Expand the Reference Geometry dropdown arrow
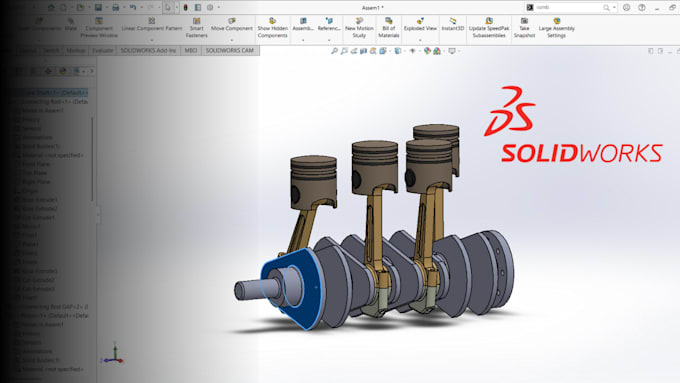This screenshot has height=383, width=680. click(x=329, y=40)
